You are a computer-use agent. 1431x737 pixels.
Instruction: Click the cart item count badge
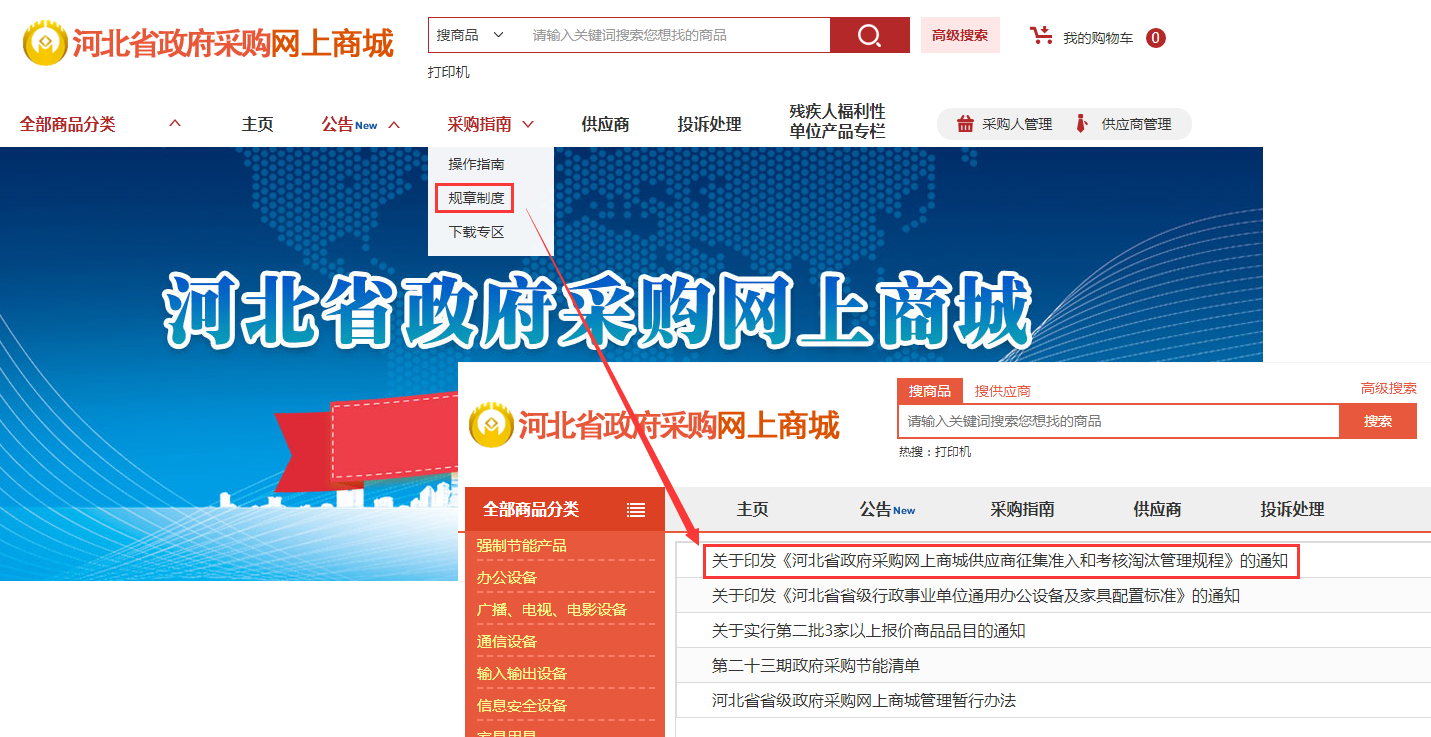1156,38
